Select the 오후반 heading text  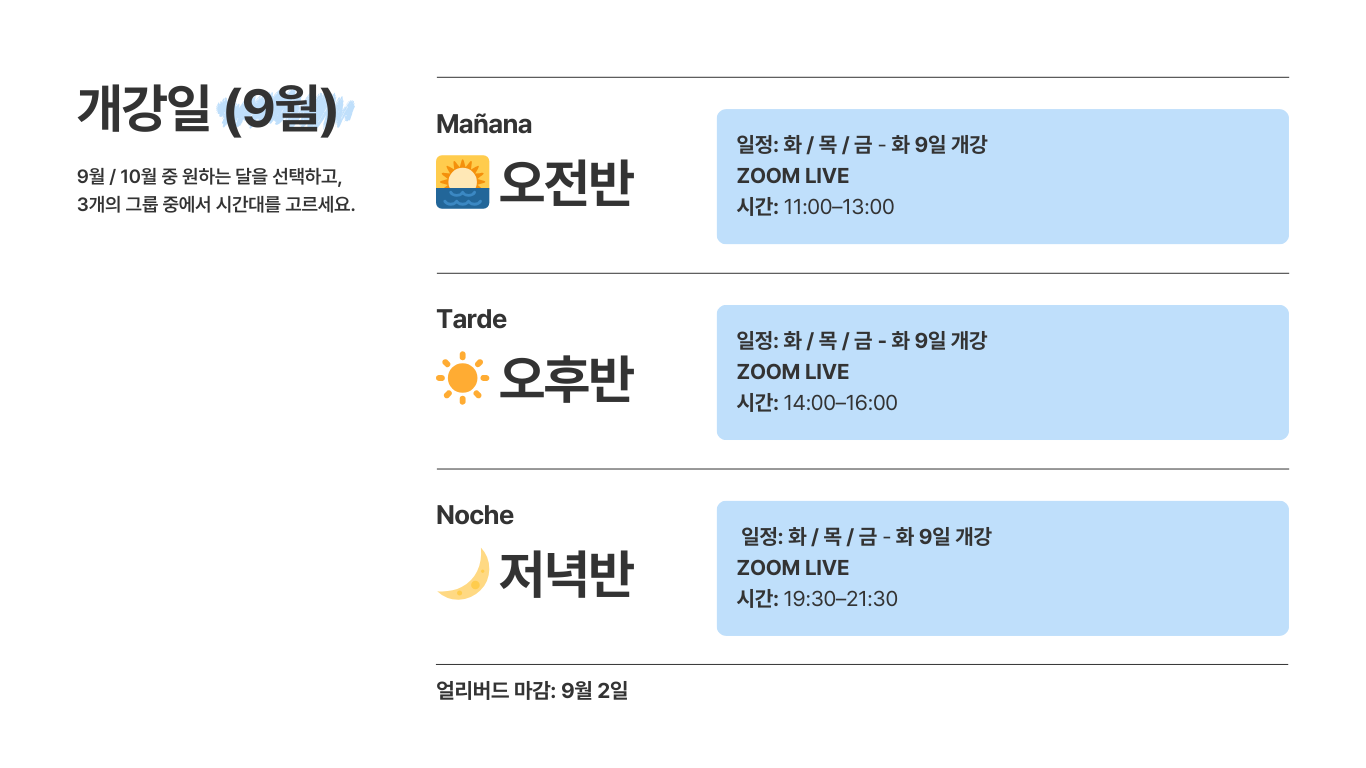point(566,379)
